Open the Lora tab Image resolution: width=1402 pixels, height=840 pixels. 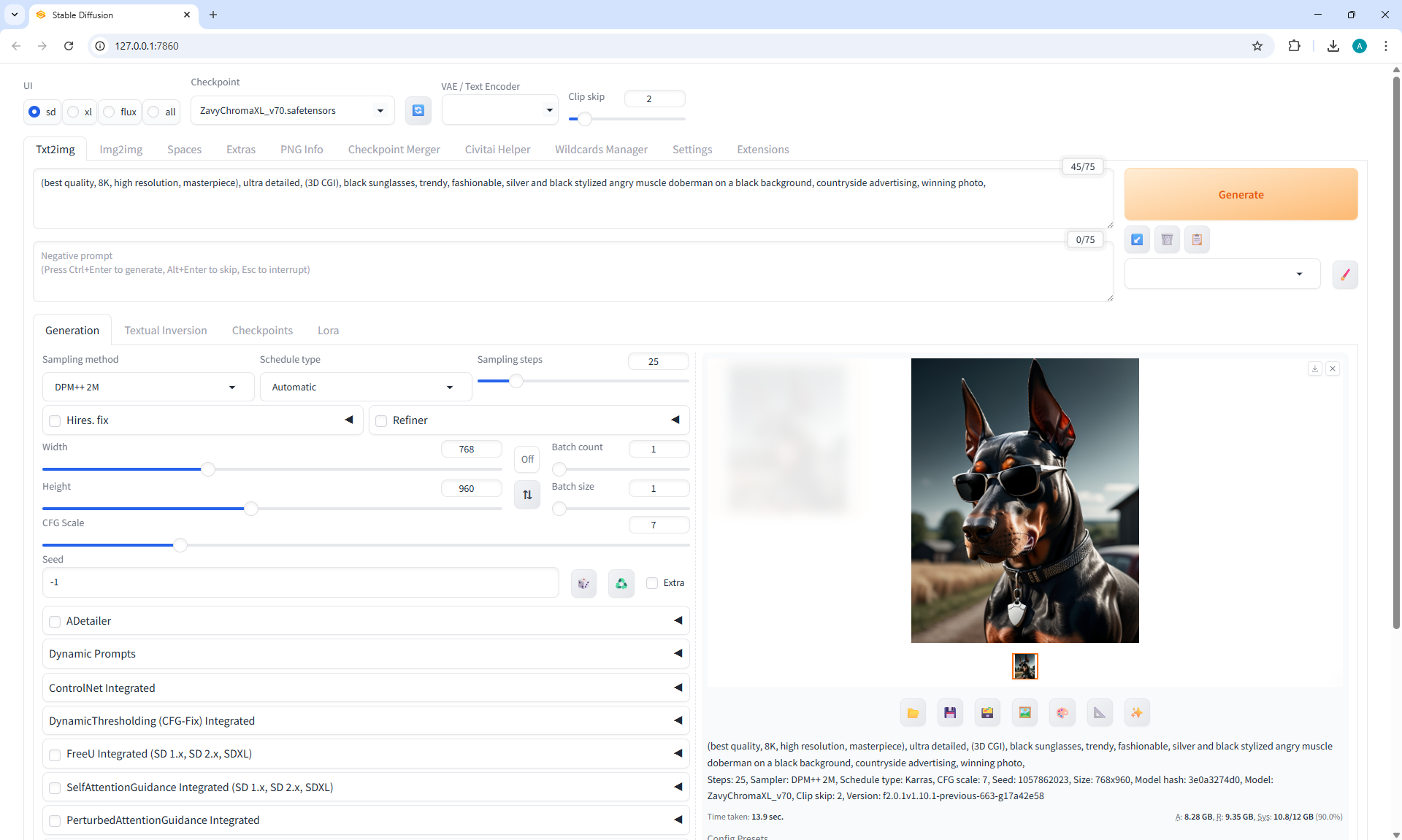[x=328, y=331]
